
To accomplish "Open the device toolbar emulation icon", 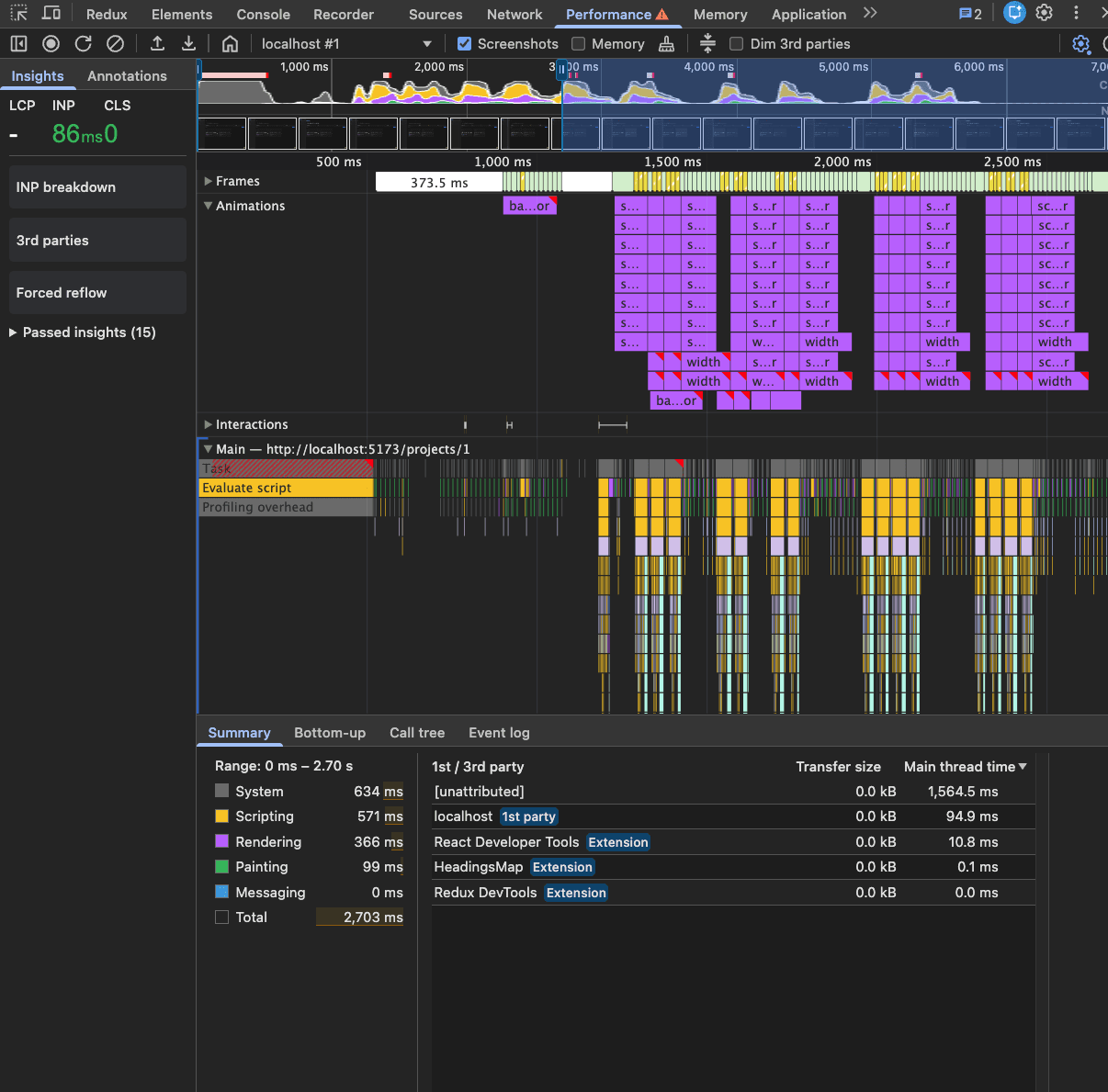I will [x=51, y=14].
